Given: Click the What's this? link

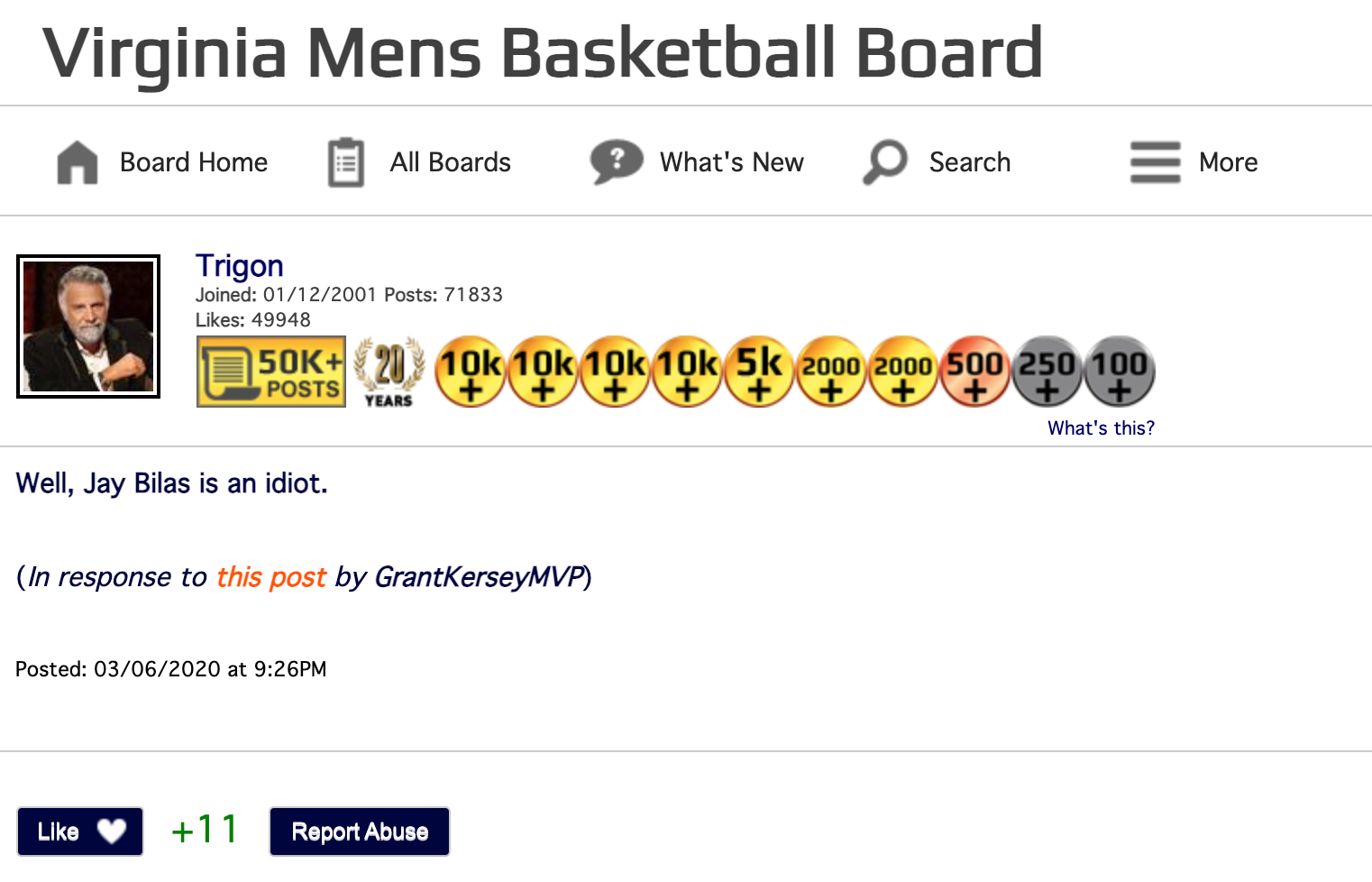Looking at the screenshot, I should pos(1101,428).
